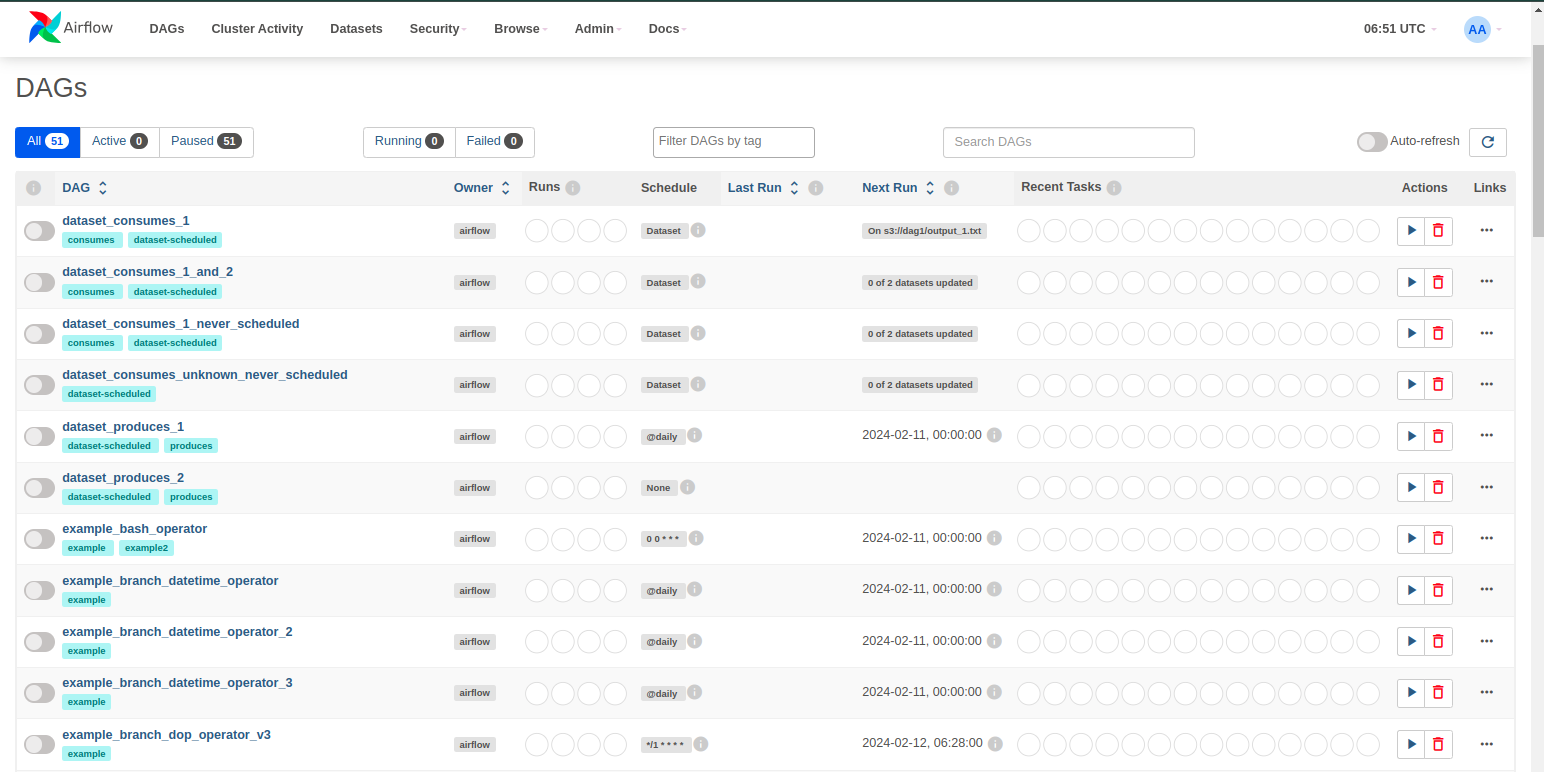This screenshot has width=1544, height=772.
Task: Open the 06:51 UTC timezone dropdown
Action: pyautogui.click(x=1399, y=29)
